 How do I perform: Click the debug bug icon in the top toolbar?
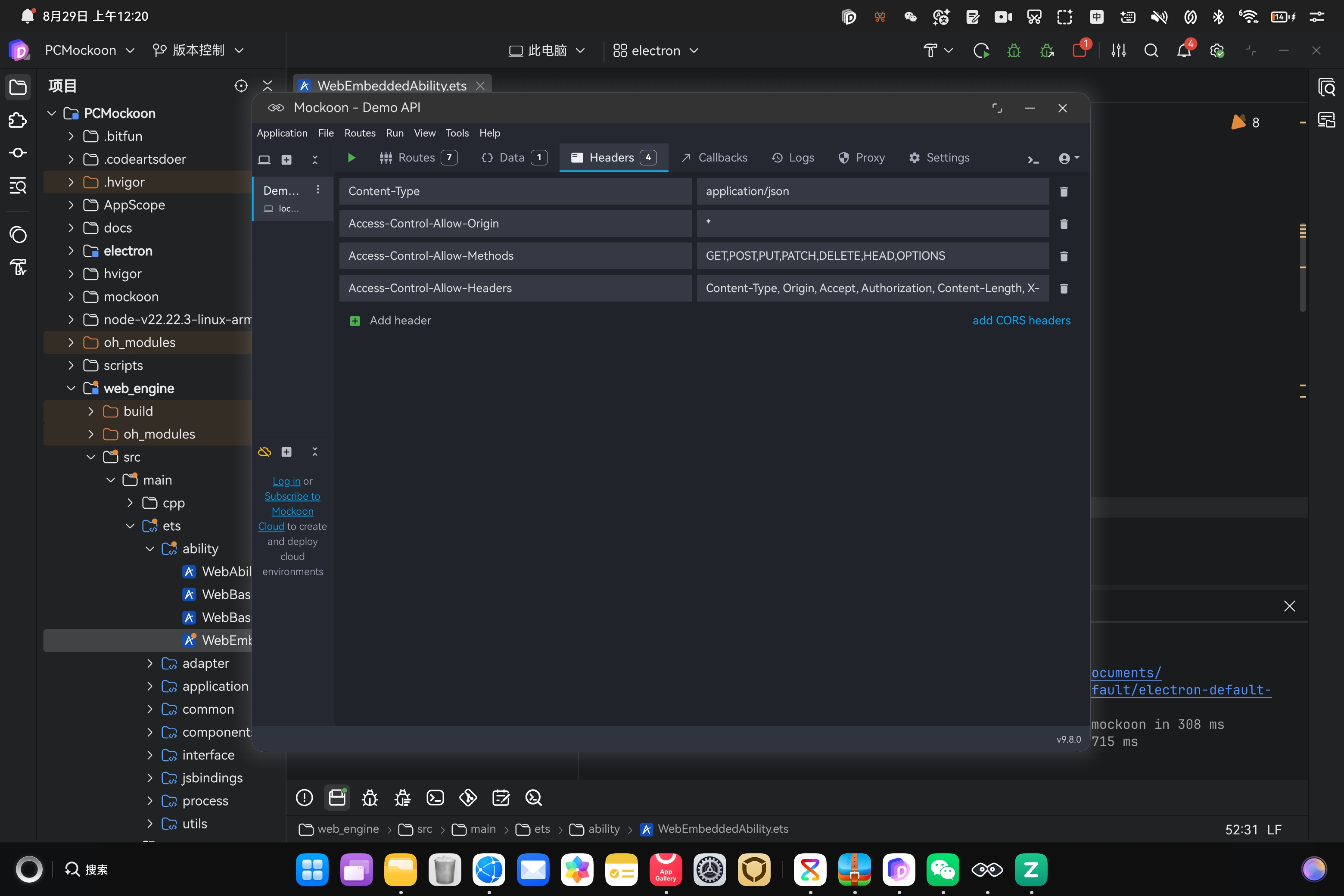click(1014, 51)
